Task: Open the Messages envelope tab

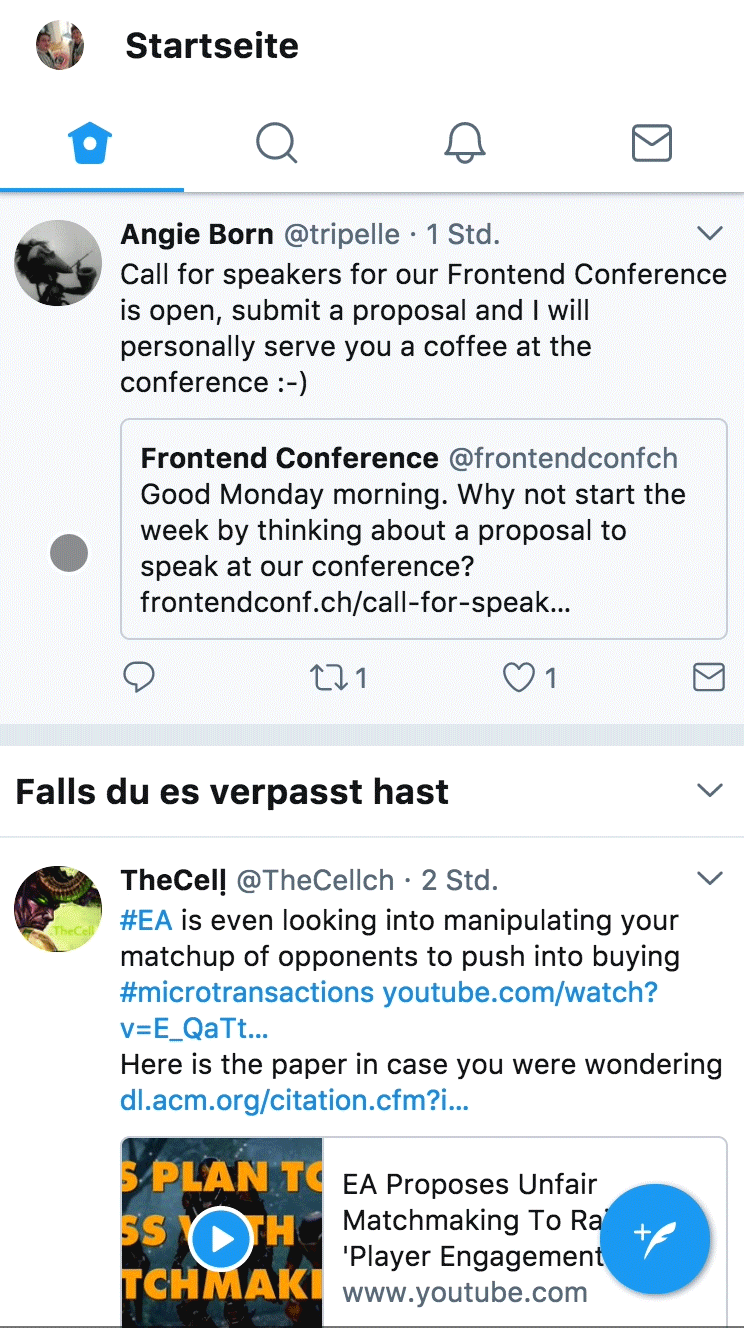Action: point(652,143)
